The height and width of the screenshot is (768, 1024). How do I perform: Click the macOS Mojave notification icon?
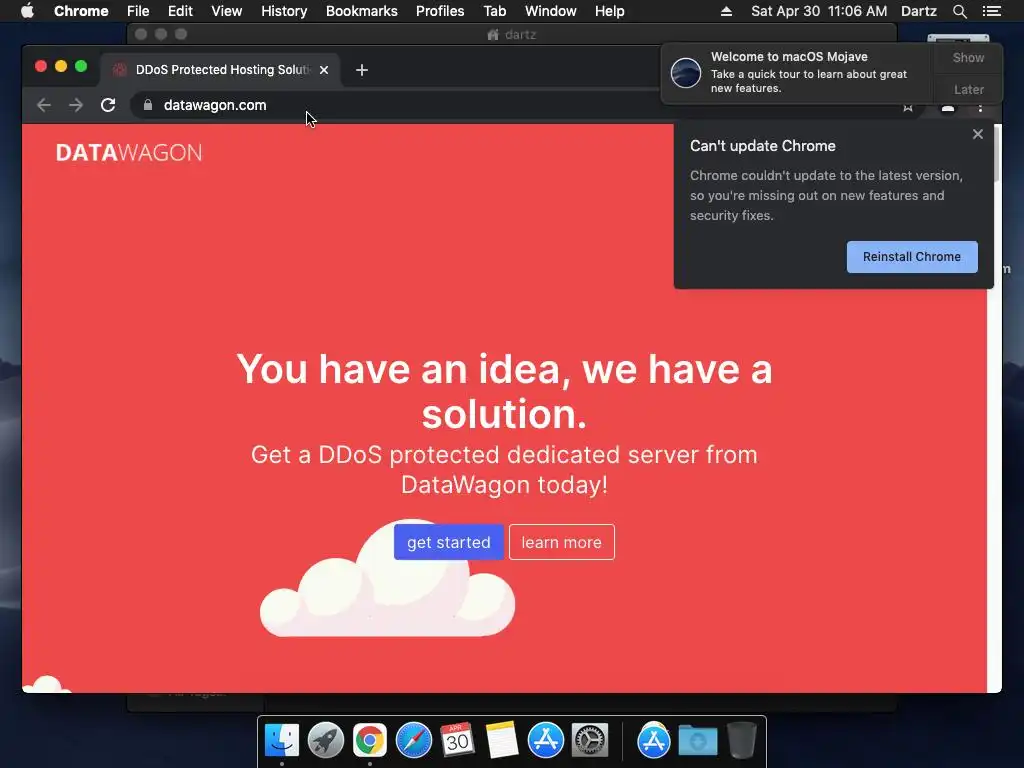[686, 72]
